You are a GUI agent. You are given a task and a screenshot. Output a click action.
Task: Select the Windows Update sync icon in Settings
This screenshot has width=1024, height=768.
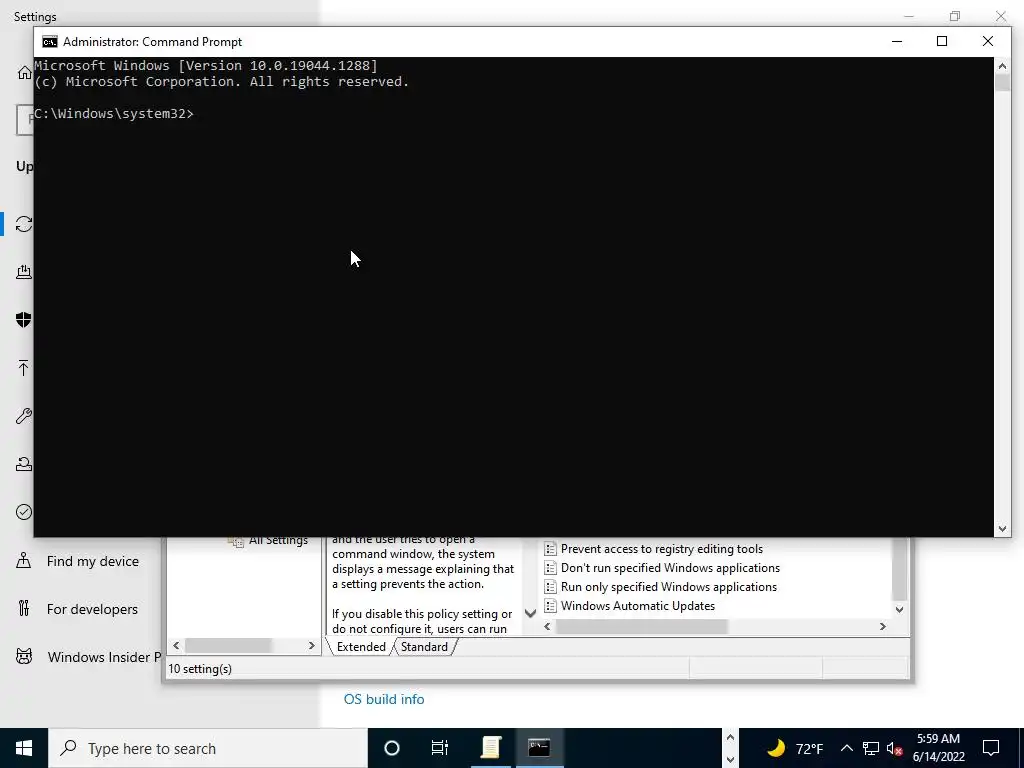click(24, 224)
